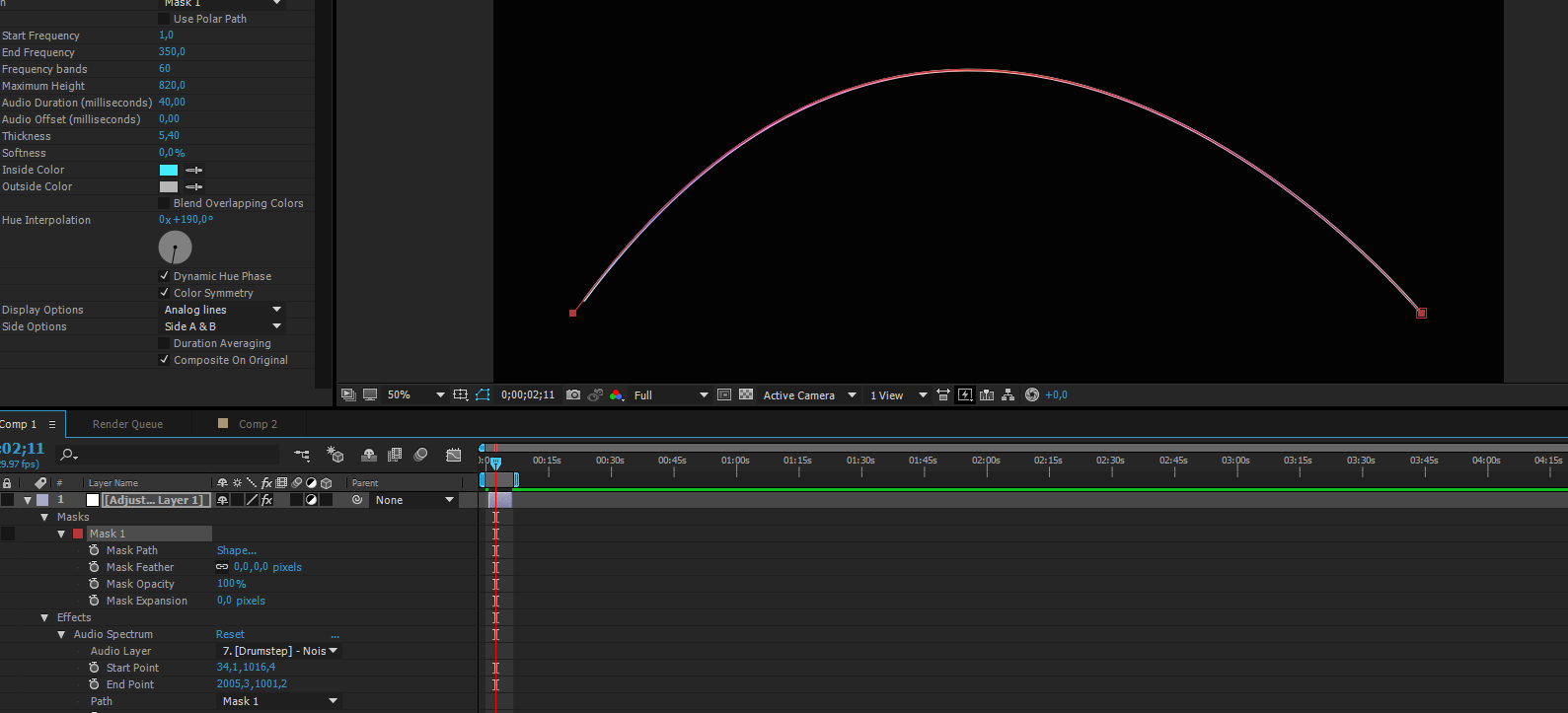Image resolution: width=1568 pixels, height=713 pixels.
Task: Enable the Use Polar Path checkbox
Action: [x=165, y=19]
